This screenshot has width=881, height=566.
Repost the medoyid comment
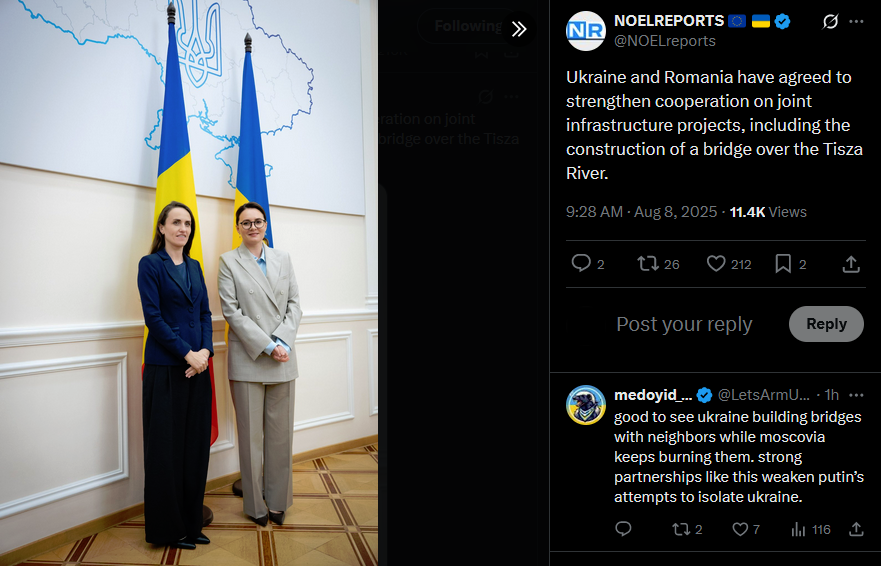pyautogui.click(x=687, y=529)
